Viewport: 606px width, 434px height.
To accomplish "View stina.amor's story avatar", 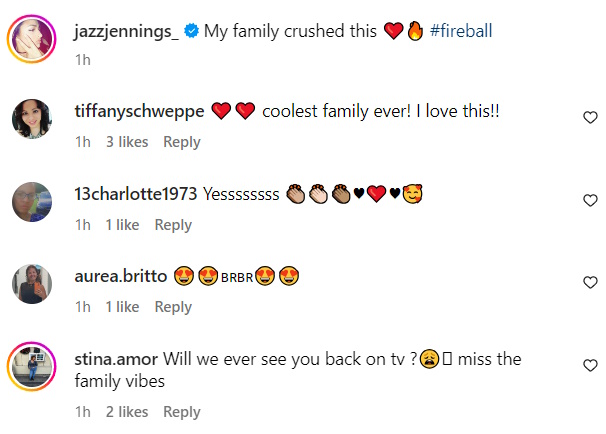I will coord(32,366).
